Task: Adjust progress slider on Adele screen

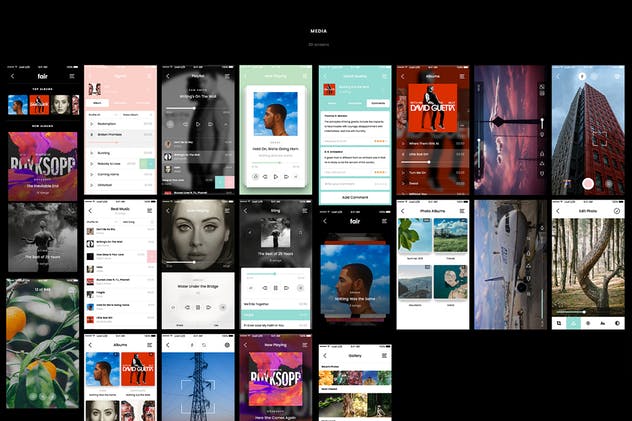Action: 194,262
